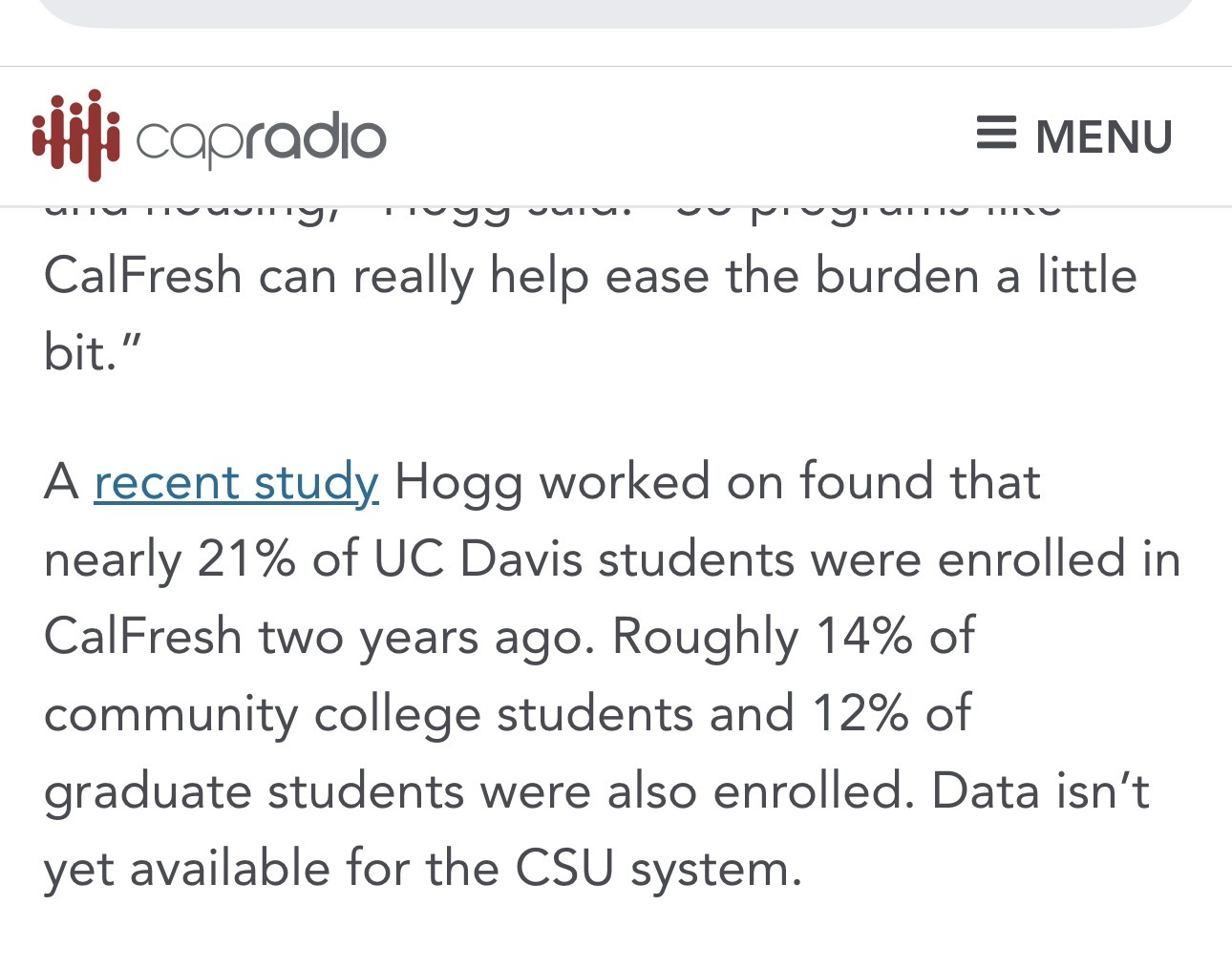
Task: Click the capradio wordmark in the header
Action: point(261,139)
